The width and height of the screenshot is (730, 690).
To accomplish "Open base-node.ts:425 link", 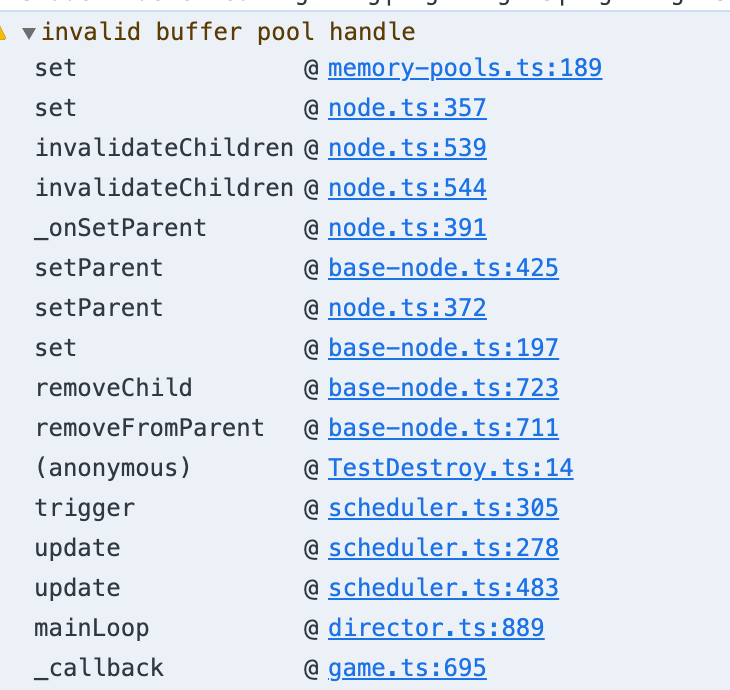I will (x=443, y=268).
